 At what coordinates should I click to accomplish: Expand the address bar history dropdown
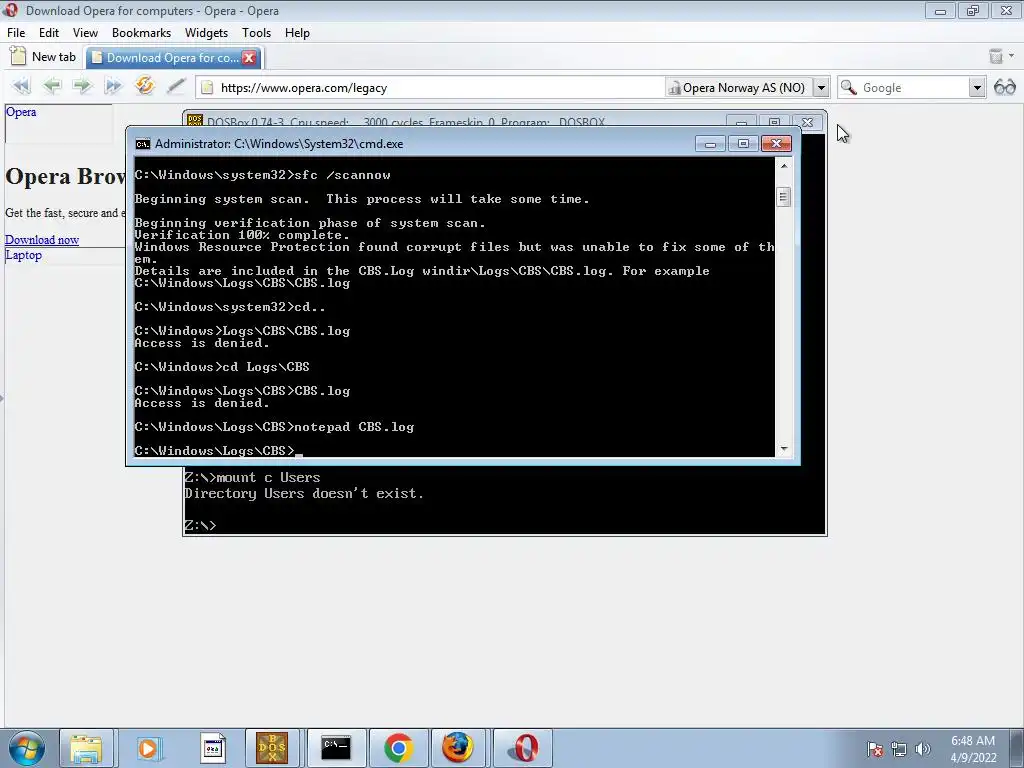(x=821, y=88)
